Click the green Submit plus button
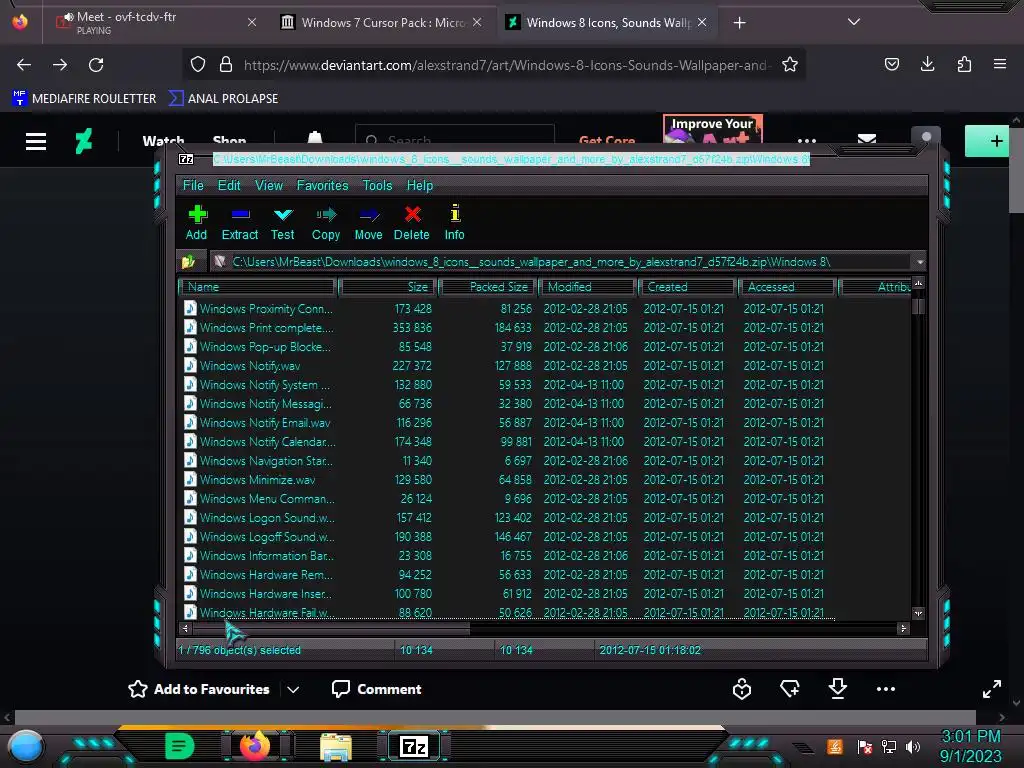1024x768 pixels. coord(987,140)
